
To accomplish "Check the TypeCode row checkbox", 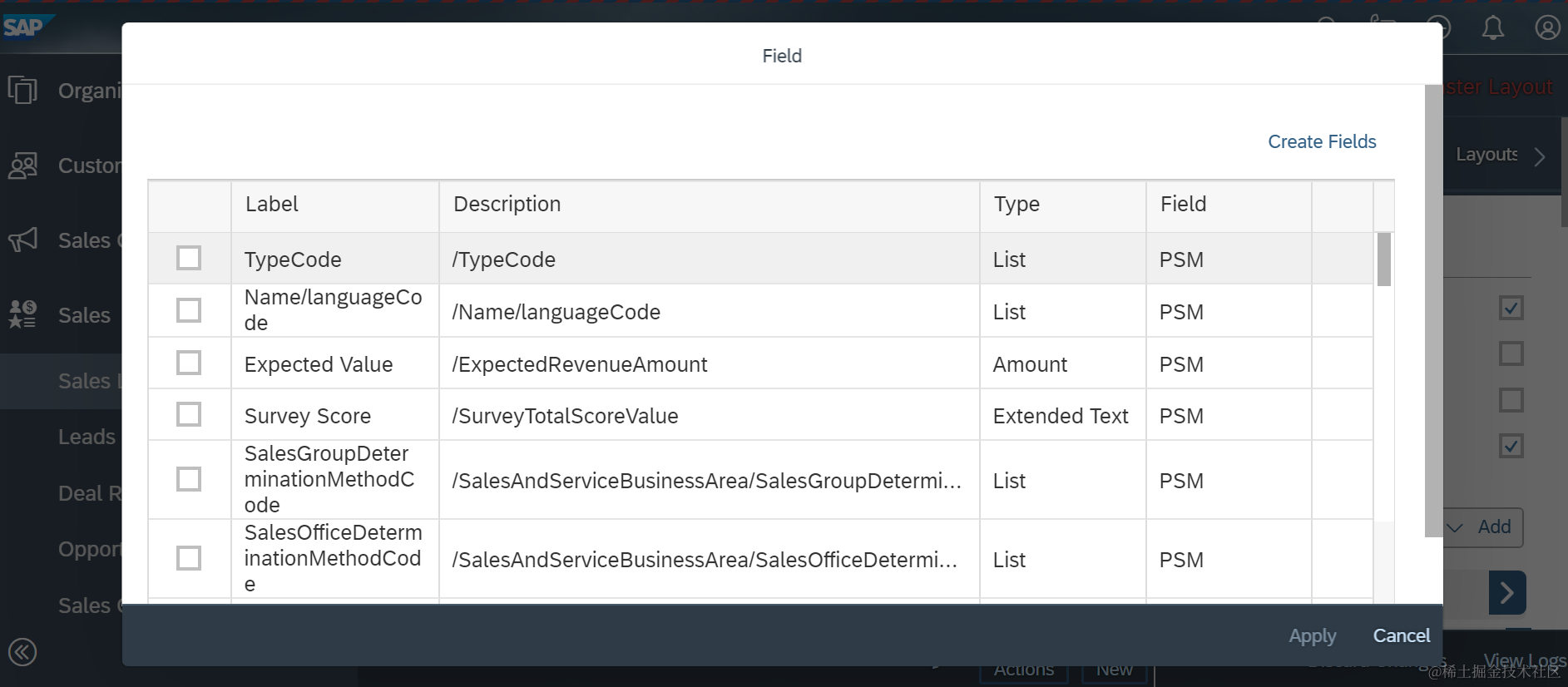I will (x=189, y=259).
